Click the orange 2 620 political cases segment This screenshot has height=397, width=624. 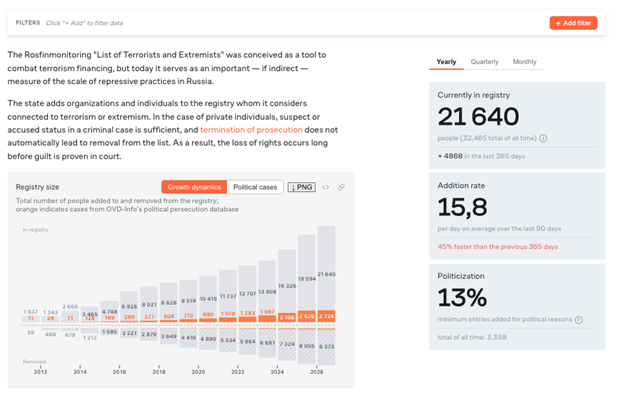click(307, 316)
